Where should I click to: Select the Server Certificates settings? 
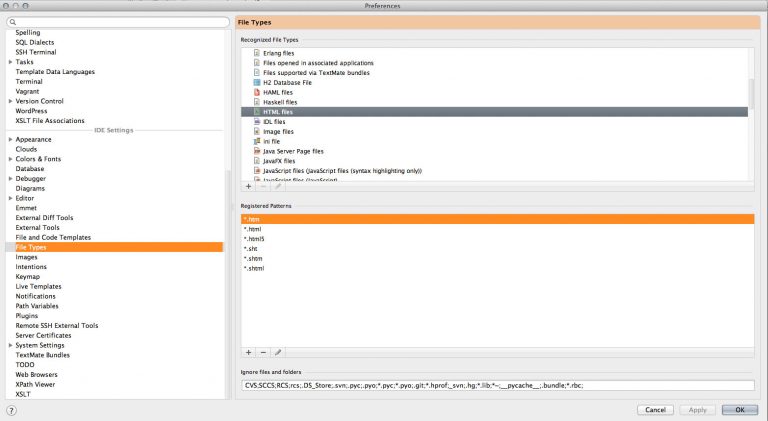coord(43,335)
